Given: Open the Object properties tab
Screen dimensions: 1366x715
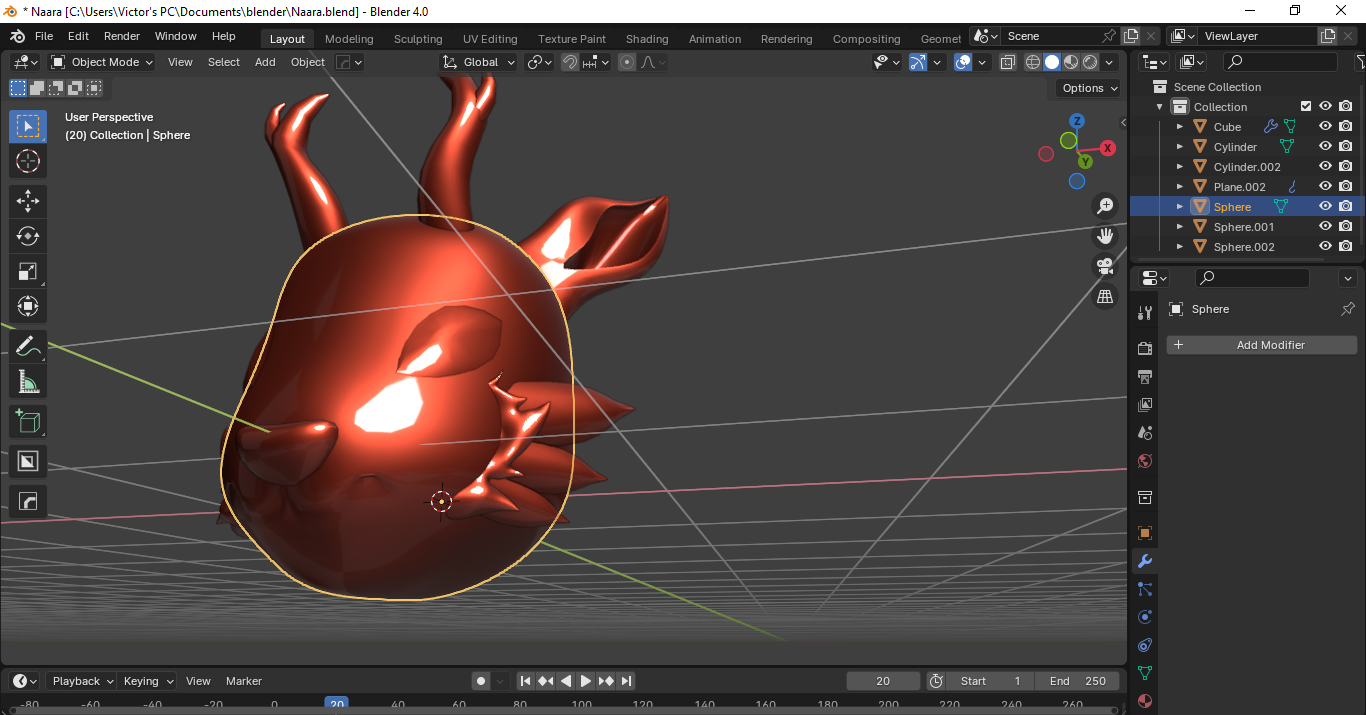Looking at the screenshot, I should point(1145,533).
